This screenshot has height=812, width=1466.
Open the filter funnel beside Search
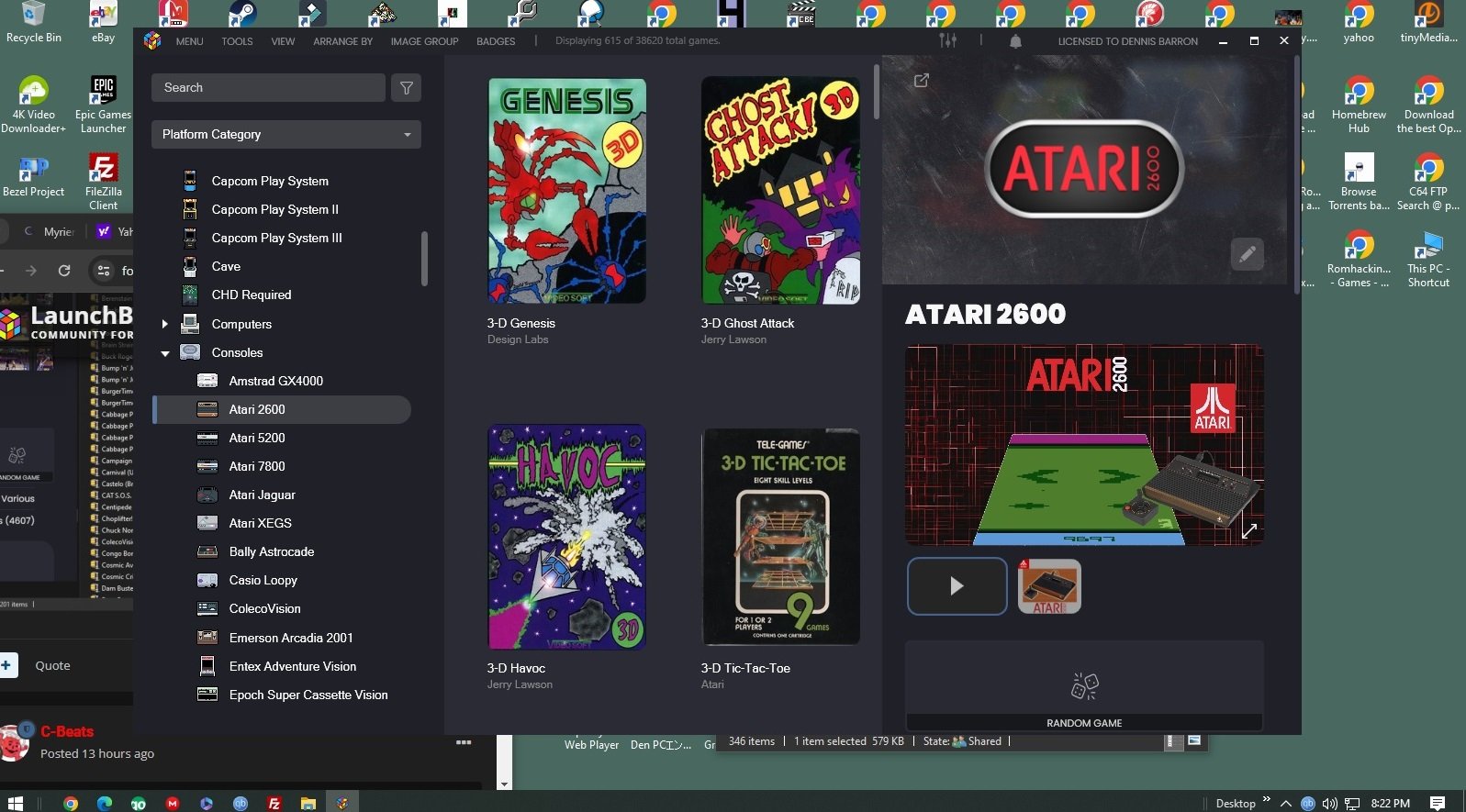[406, 87]
